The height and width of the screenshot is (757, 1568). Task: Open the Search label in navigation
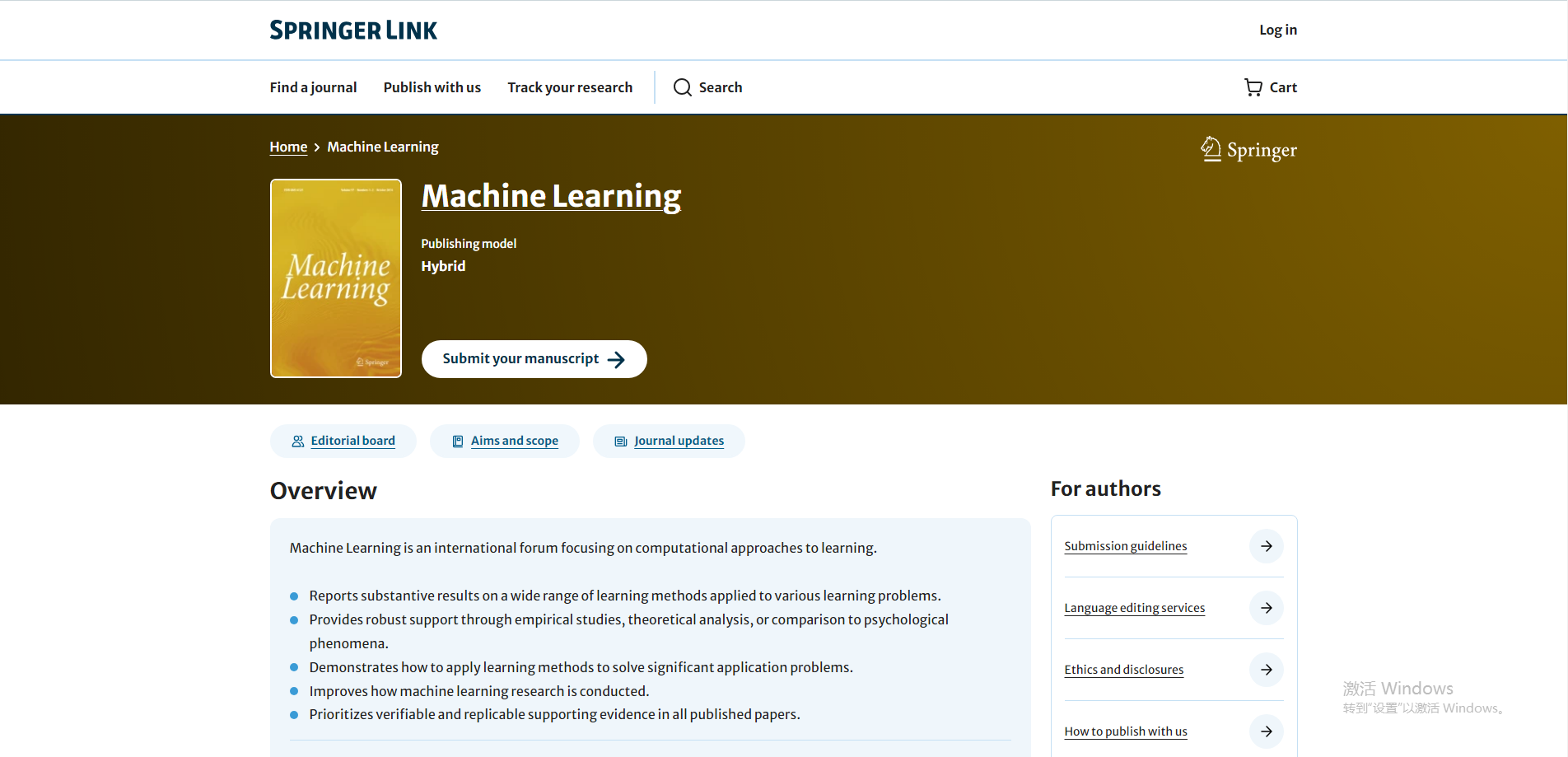tap(721, 87)
